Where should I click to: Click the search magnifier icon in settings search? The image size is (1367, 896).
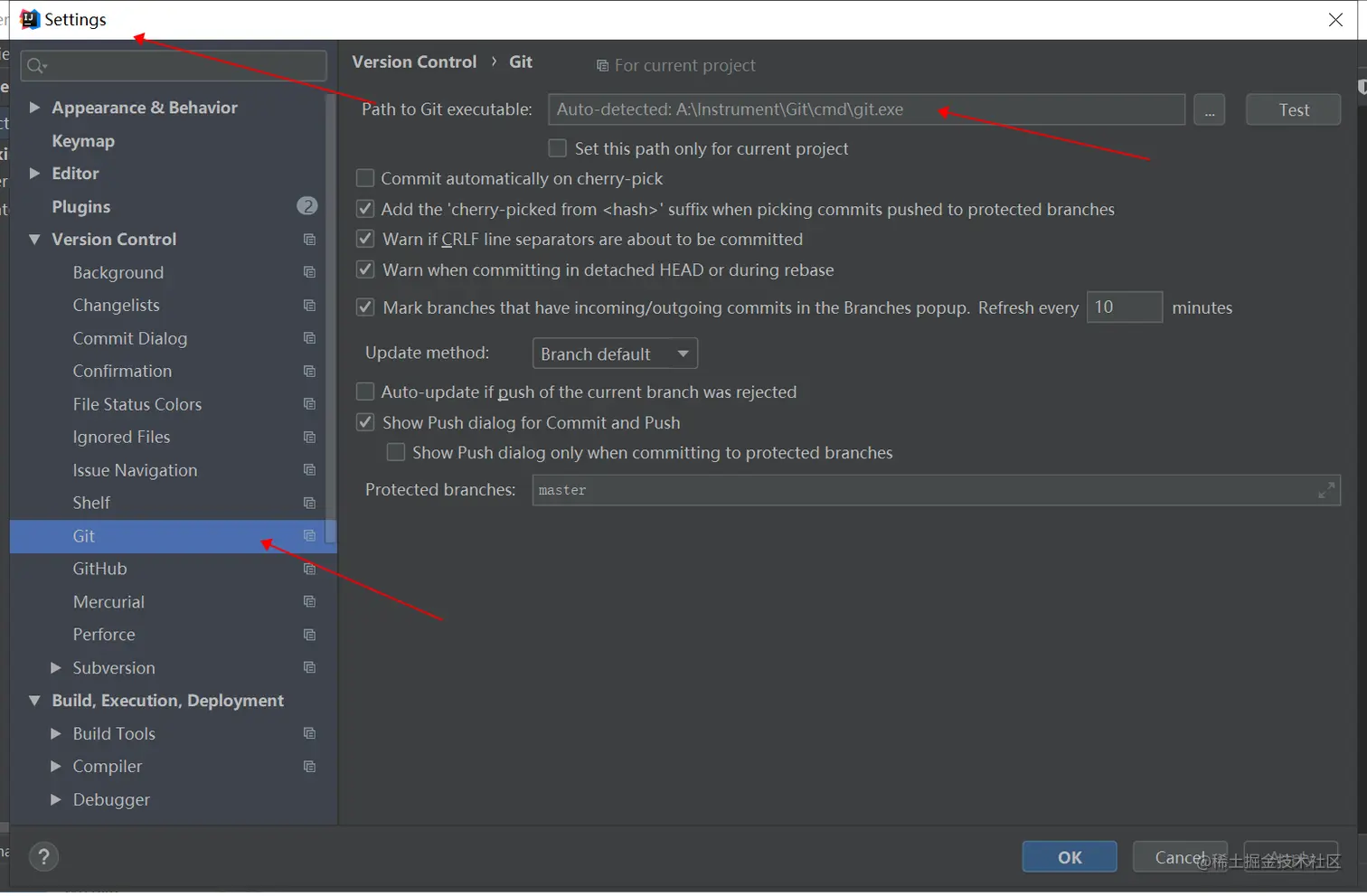(x=36, y=65)
